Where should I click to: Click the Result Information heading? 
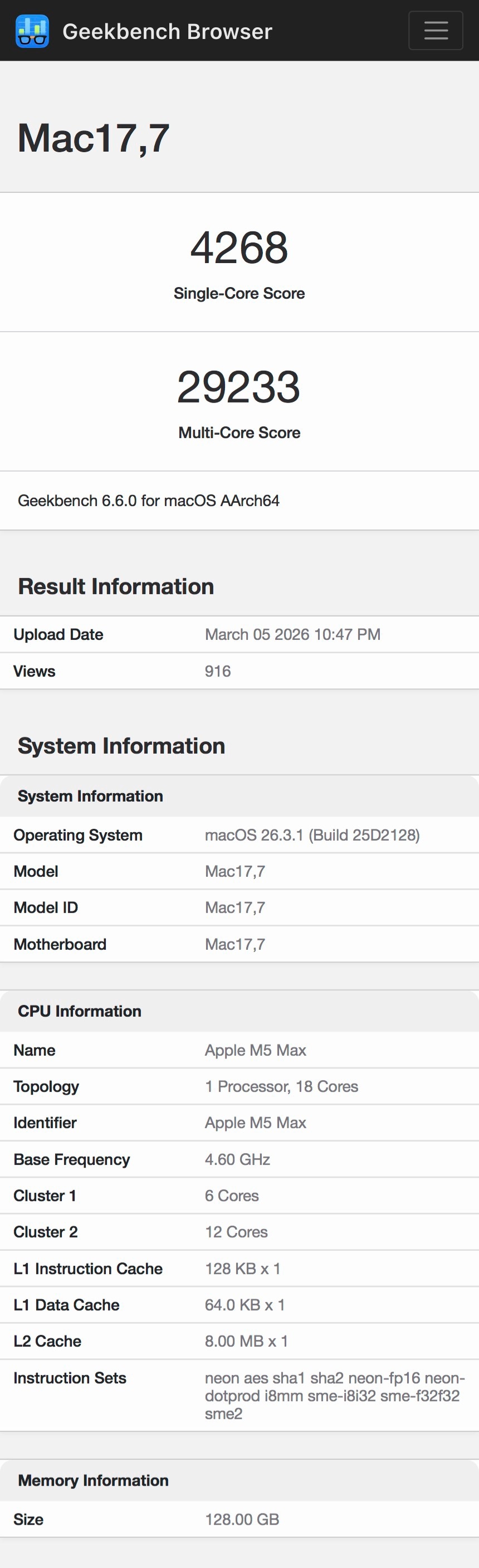click(116, 587)
